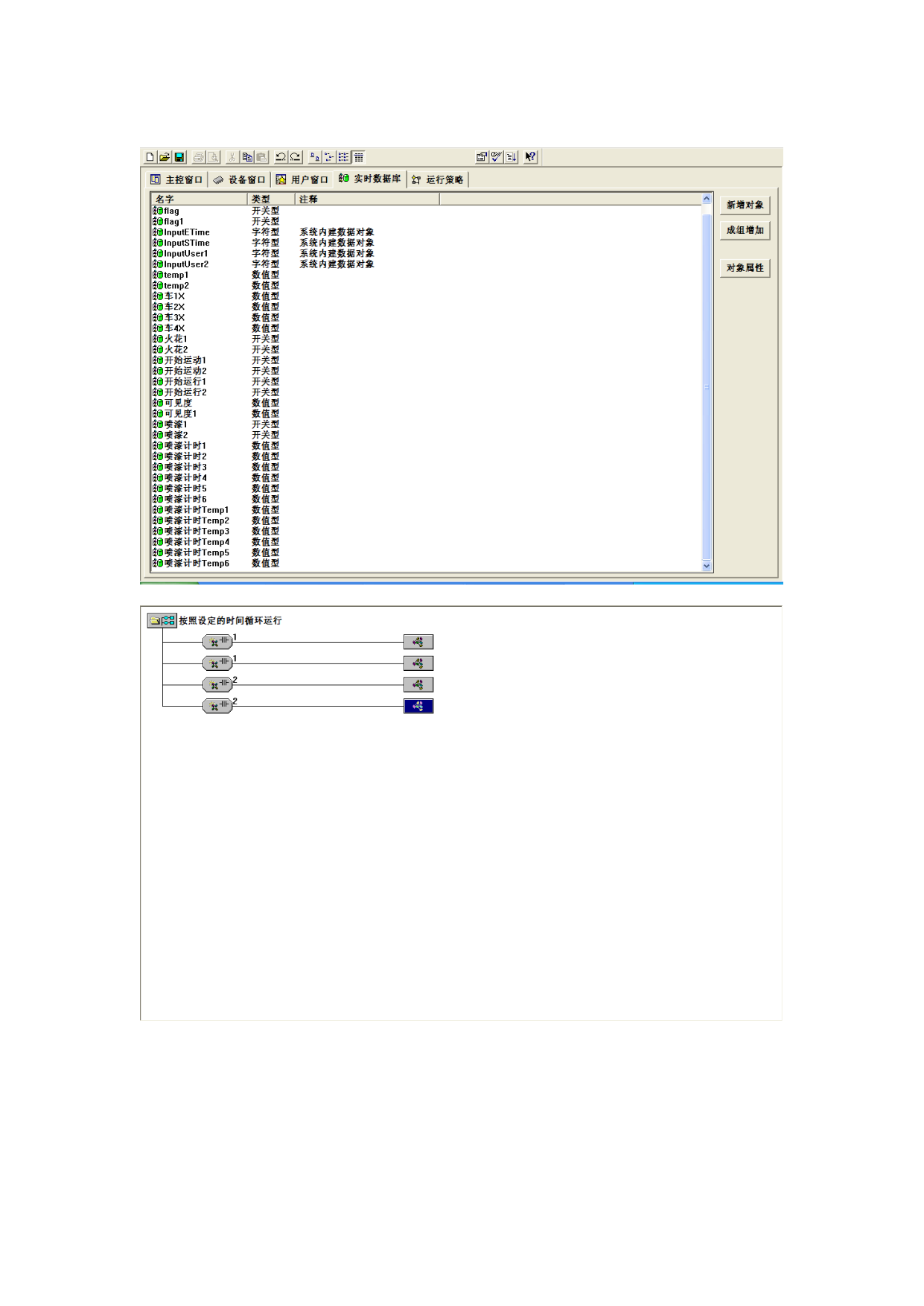Screen dimensions: 924x1306
Task: Switch to details view icon
Action: click(x=359, y=157)
